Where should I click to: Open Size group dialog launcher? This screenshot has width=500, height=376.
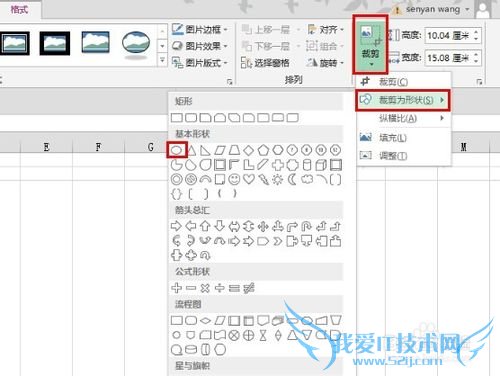479,82
